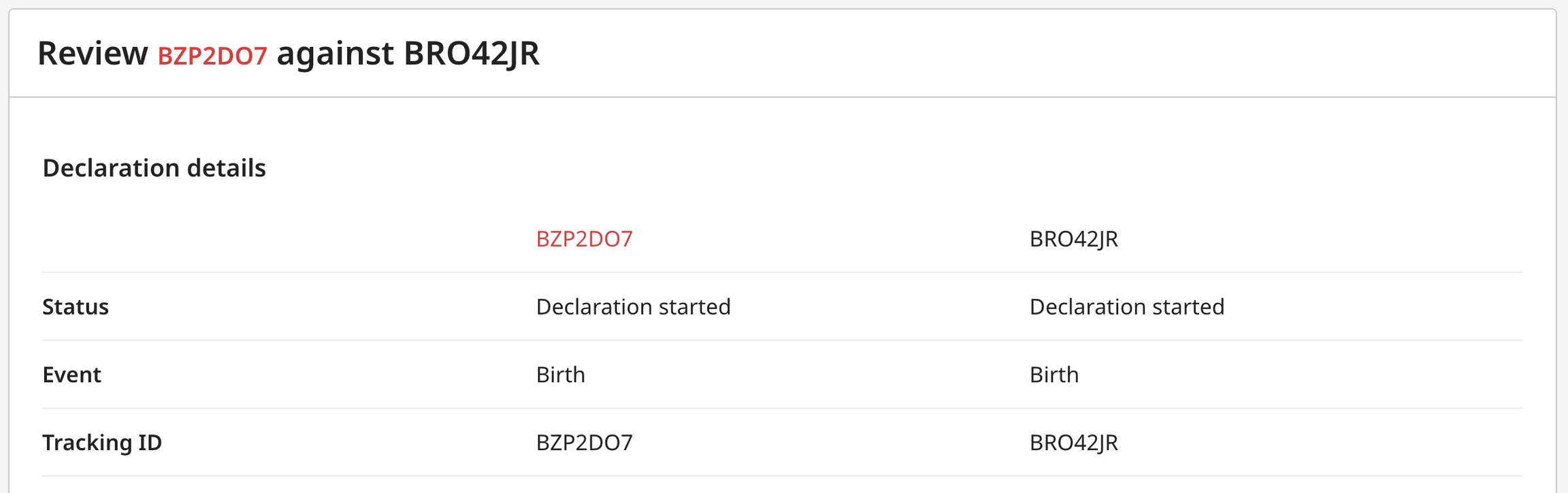The height and width of the screenshot is (493, 1568).
Task: Click the BRO42JR value in Tracking ID row
Action: click(x=1073, y=443)
